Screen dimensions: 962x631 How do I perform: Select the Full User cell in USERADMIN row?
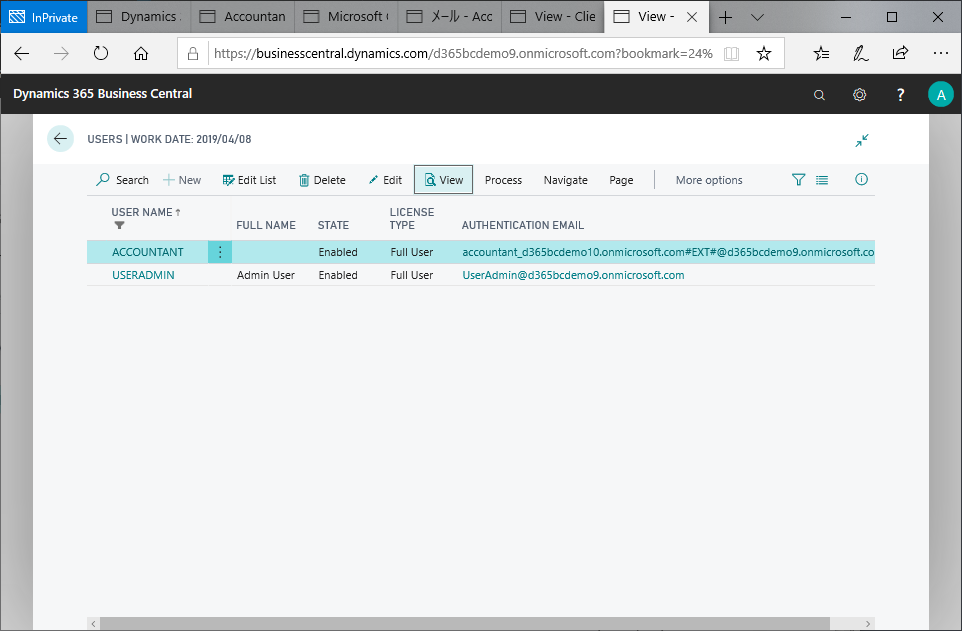(412, 275)
